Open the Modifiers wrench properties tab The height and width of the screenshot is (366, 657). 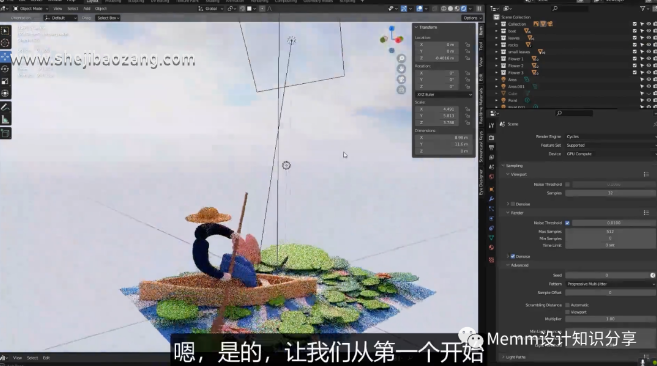point(491,199)
